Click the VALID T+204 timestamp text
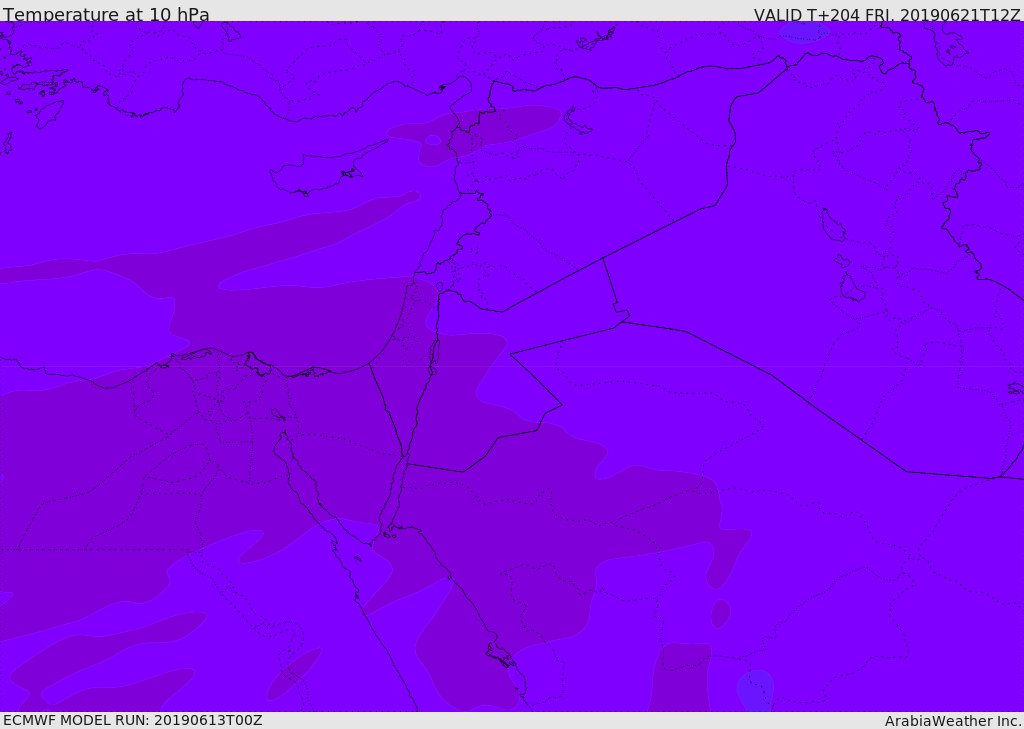The image size is (1024, 729). point(886,14)
